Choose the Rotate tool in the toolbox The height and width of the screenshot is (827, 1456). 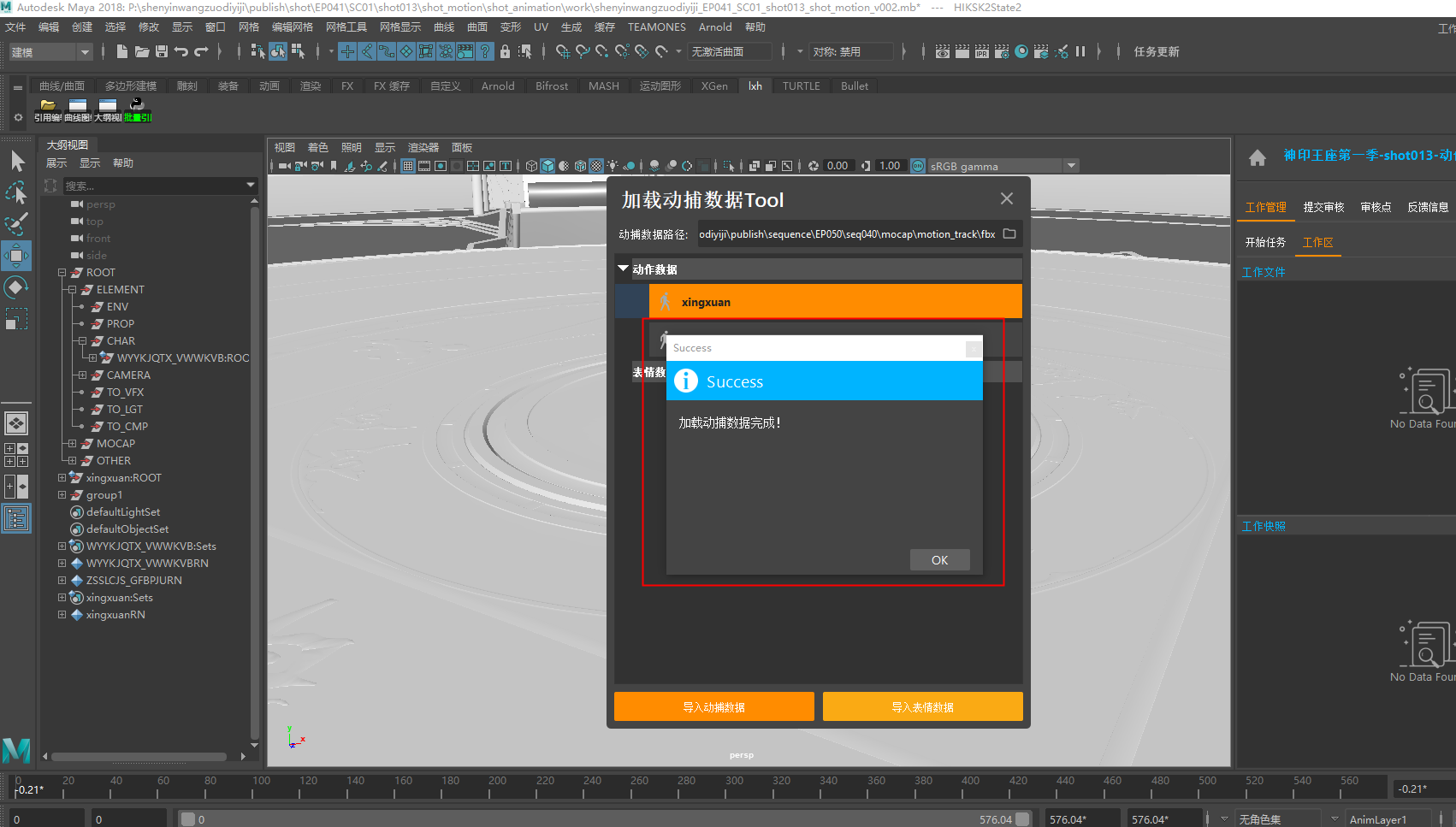[16, 287]
